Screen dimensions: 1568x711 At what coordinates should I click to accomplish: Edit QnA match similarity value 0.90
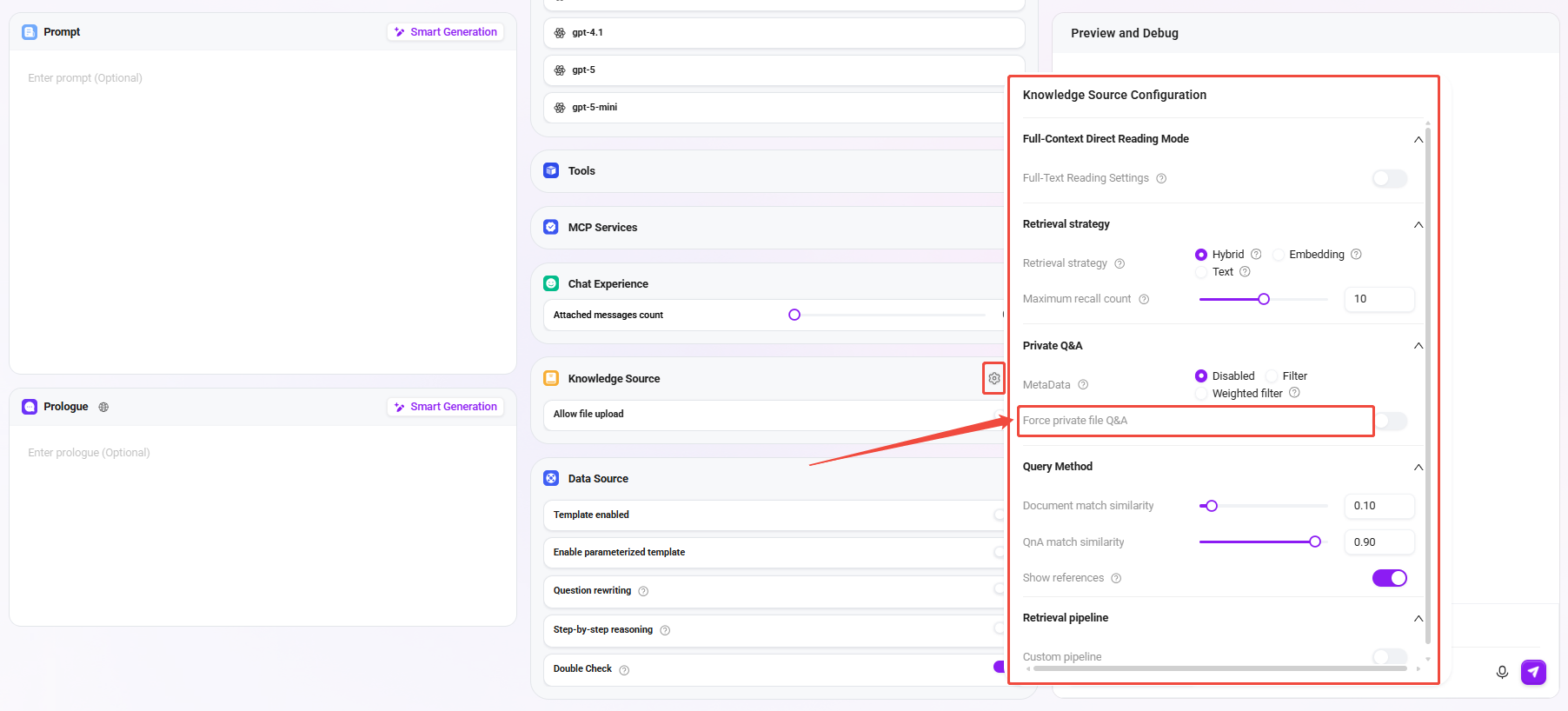1379,542
